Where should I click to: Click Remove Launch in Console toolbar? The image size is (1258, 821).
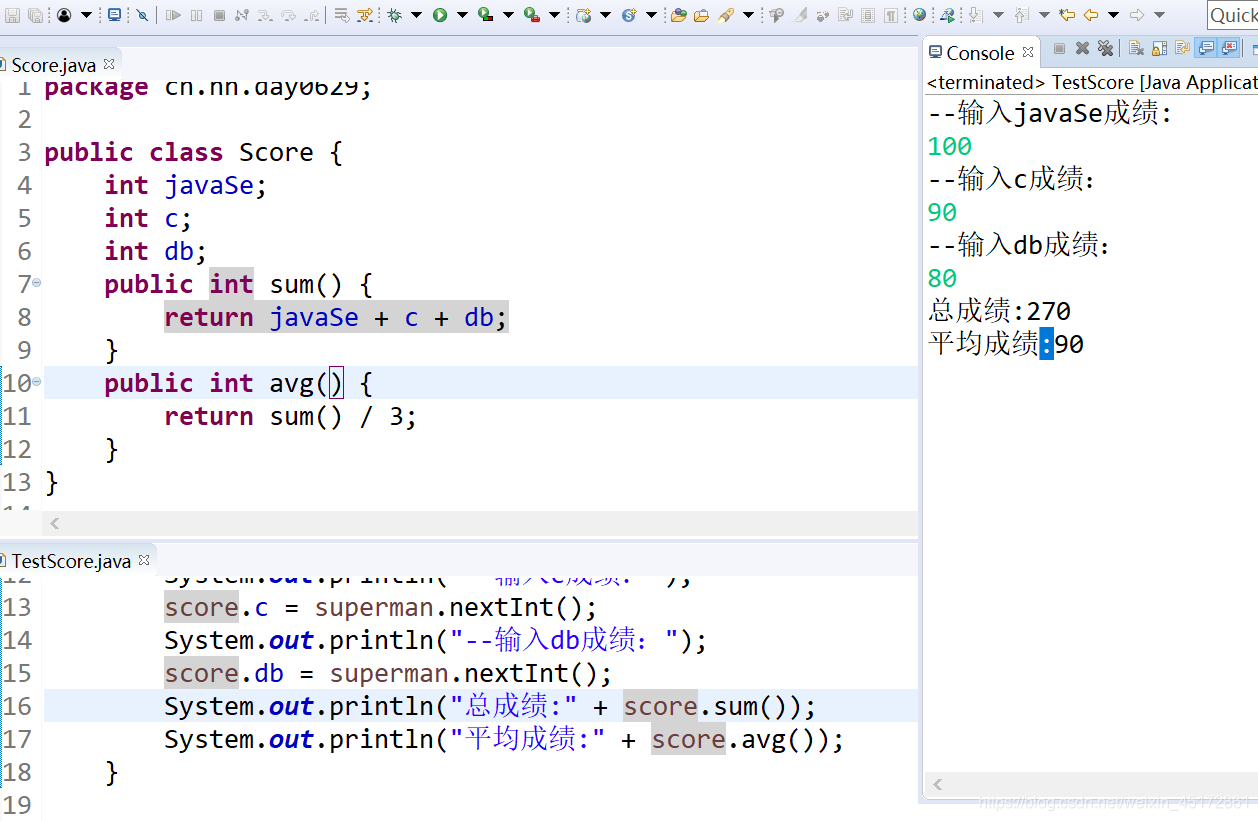[1083, 48]
